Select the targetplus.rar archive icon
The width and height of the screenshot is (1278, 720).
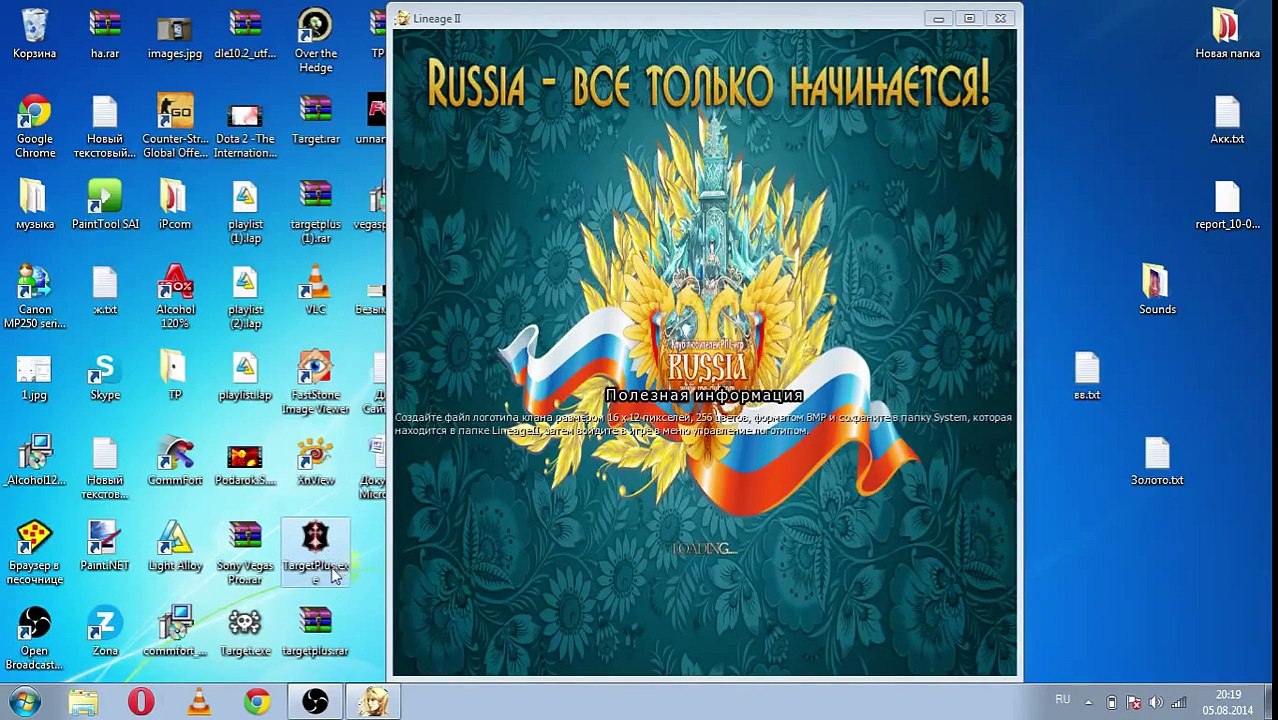tap(315, 632)
